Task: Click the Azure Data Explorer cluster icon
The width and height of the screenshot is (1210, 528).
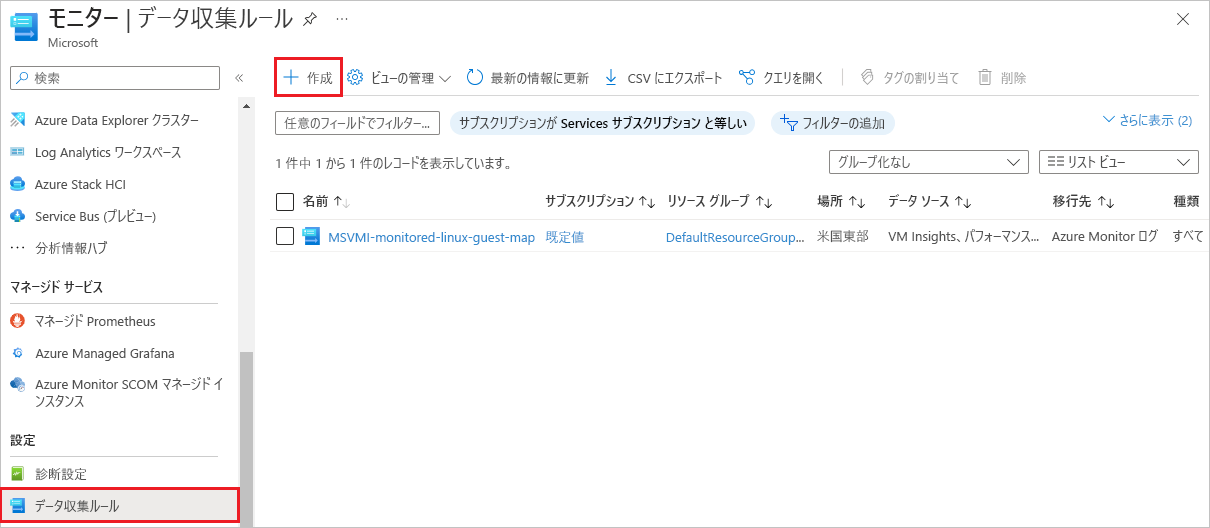Action: click(17, 120)
